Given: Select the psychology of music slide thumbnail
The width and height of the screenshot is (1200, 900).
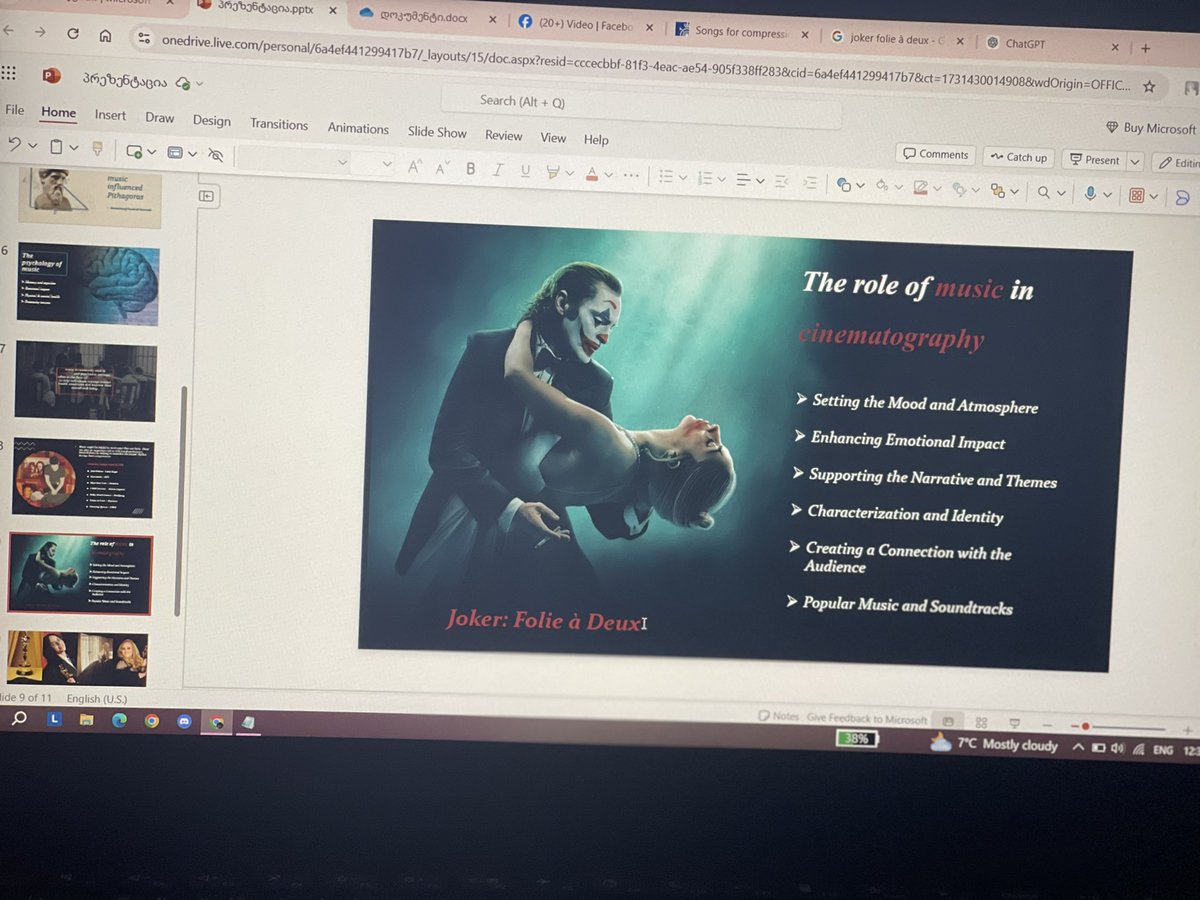Looking at the screenshot, I should tap(88, 284).
